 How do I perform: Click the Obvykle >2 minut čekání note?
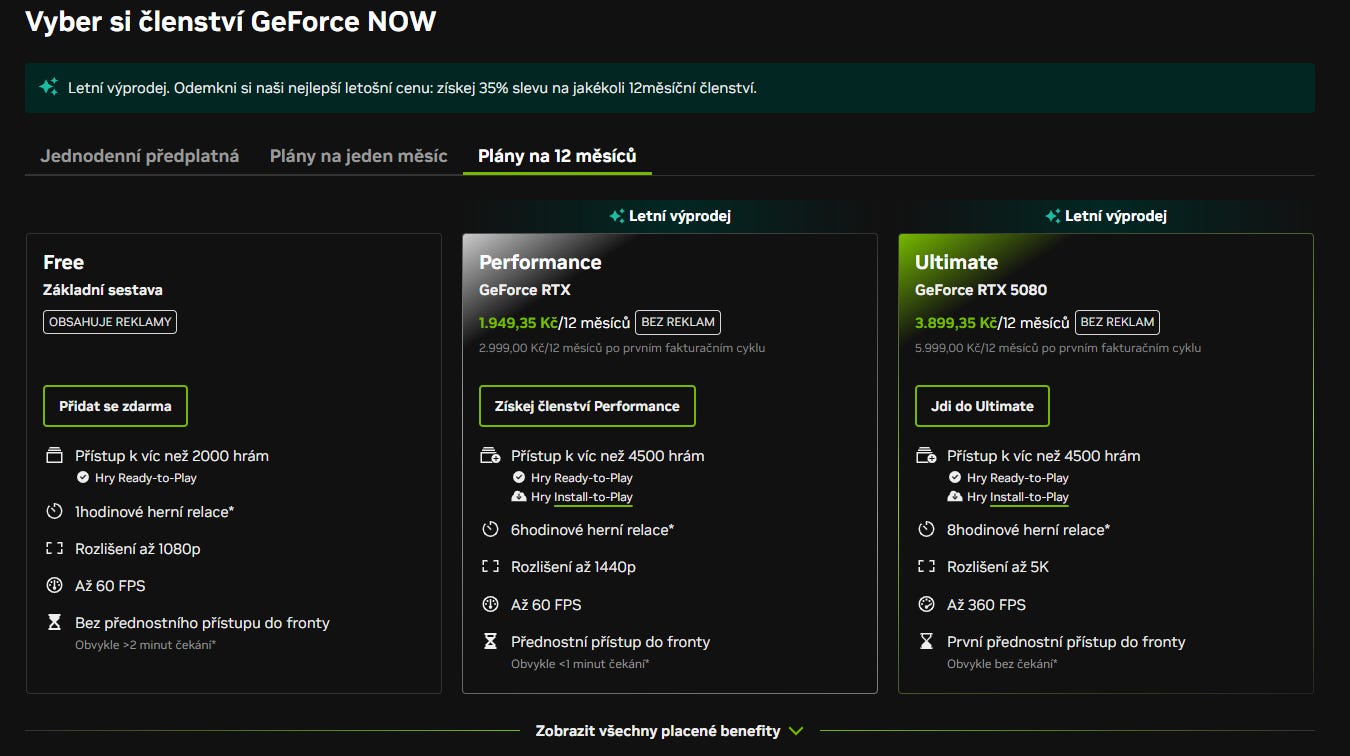pyautogui.click(x=145, y=645)
